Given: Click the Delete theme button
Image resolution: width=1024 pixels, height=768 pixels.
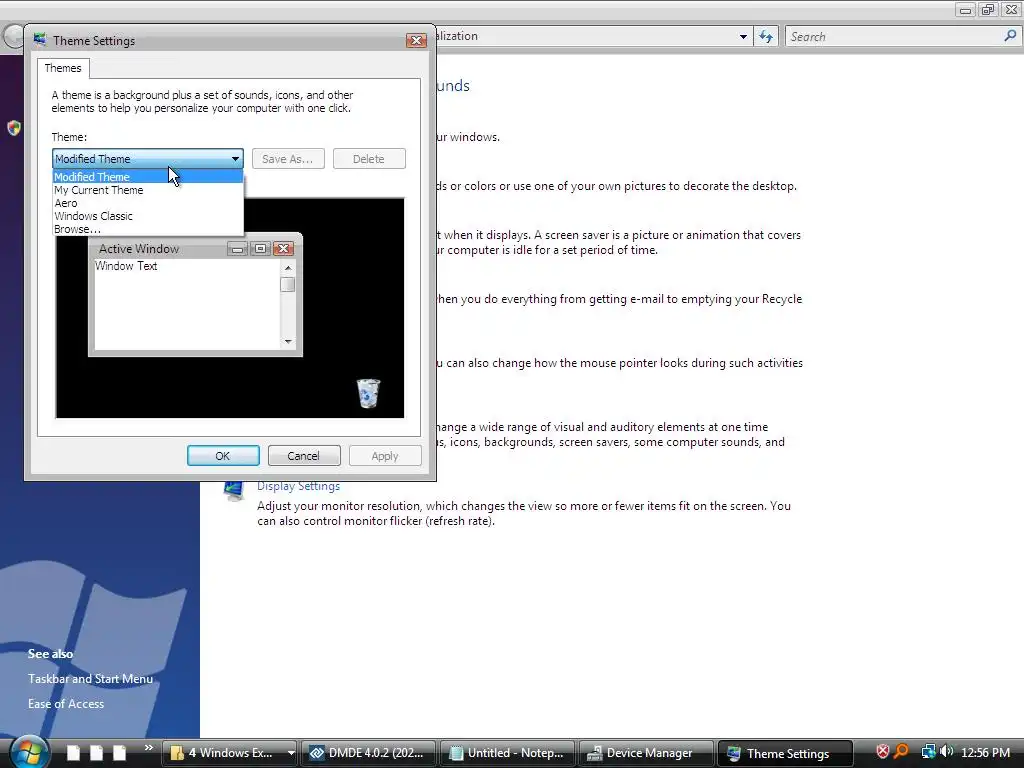Looking at the screenshot, I should (x=369, y=159).
